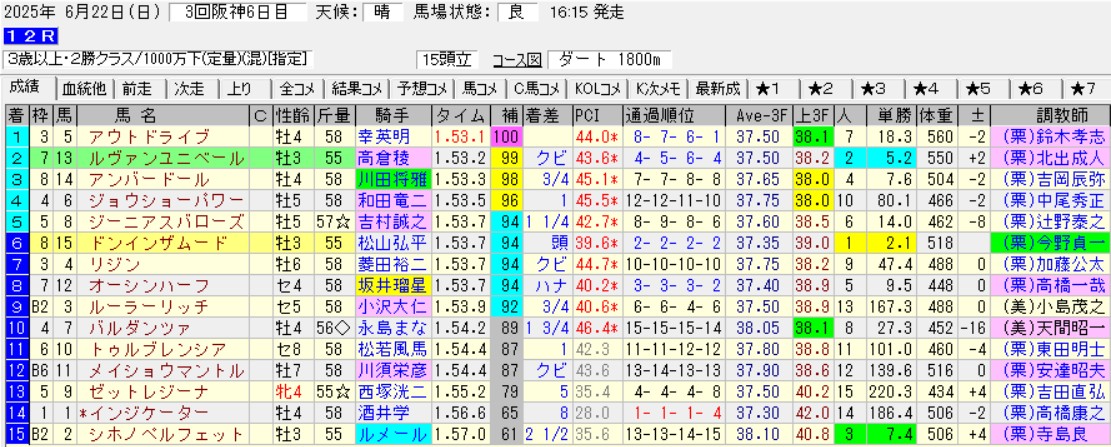
Task: Open the 結果コメ tab
Action: click(x=359, y=87)
